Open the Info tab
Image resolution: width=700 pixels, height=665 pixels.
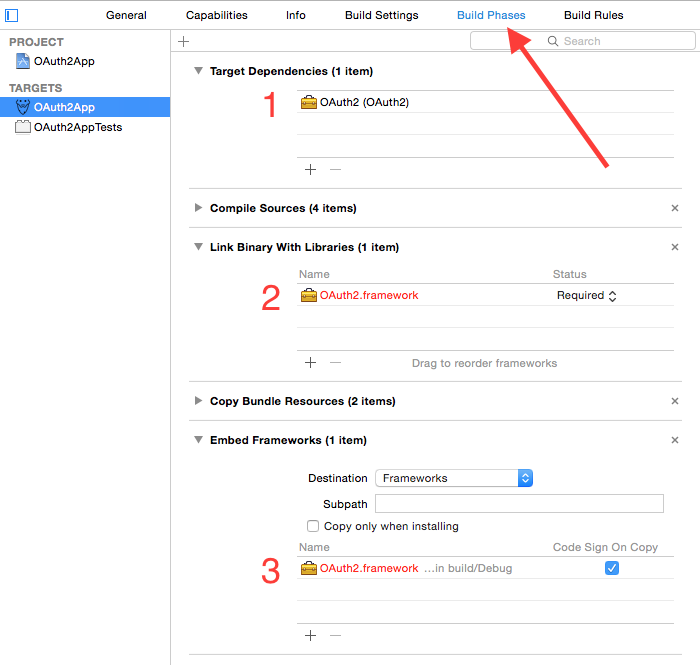point(296,15)
